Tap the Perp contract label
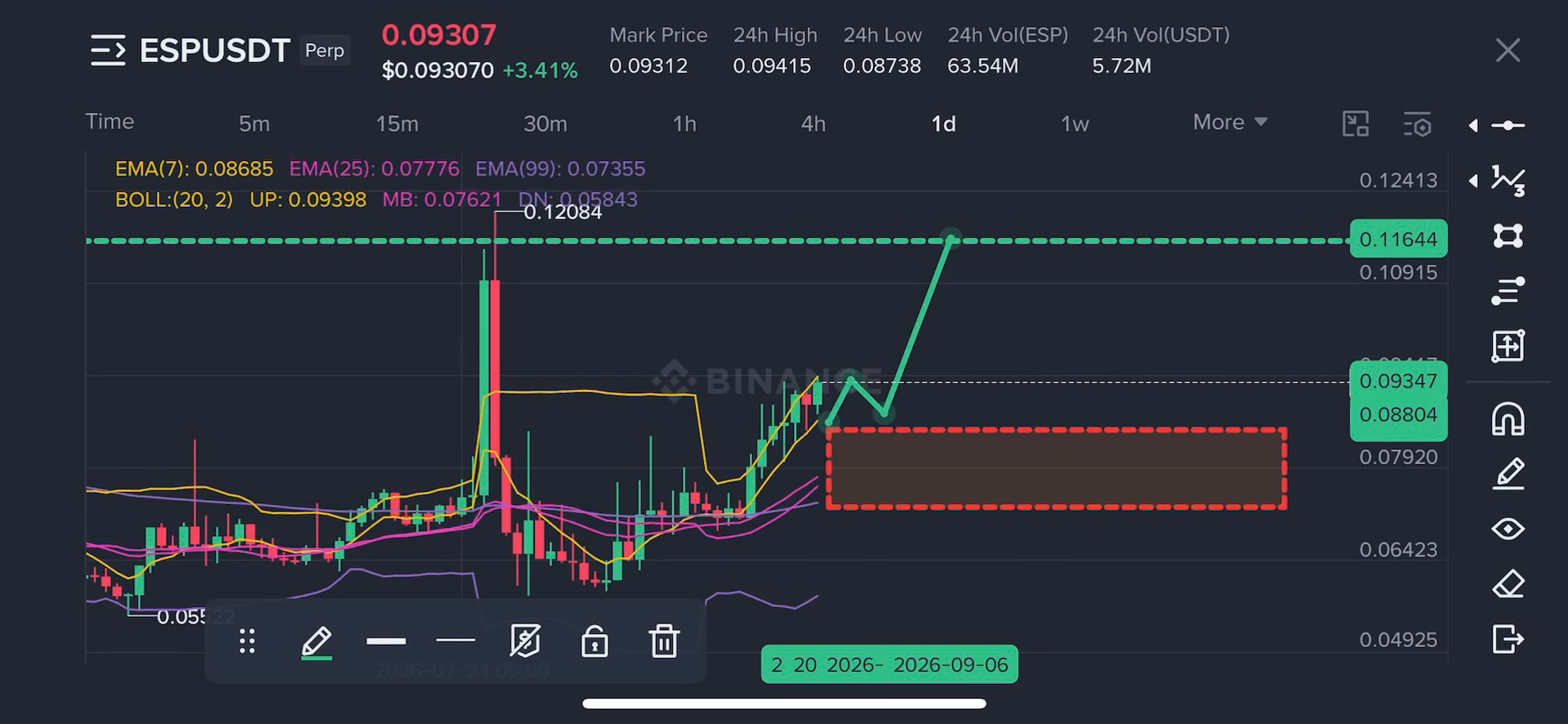The image size is (1568, 724). pyautogui.click(x=324, y=50)
